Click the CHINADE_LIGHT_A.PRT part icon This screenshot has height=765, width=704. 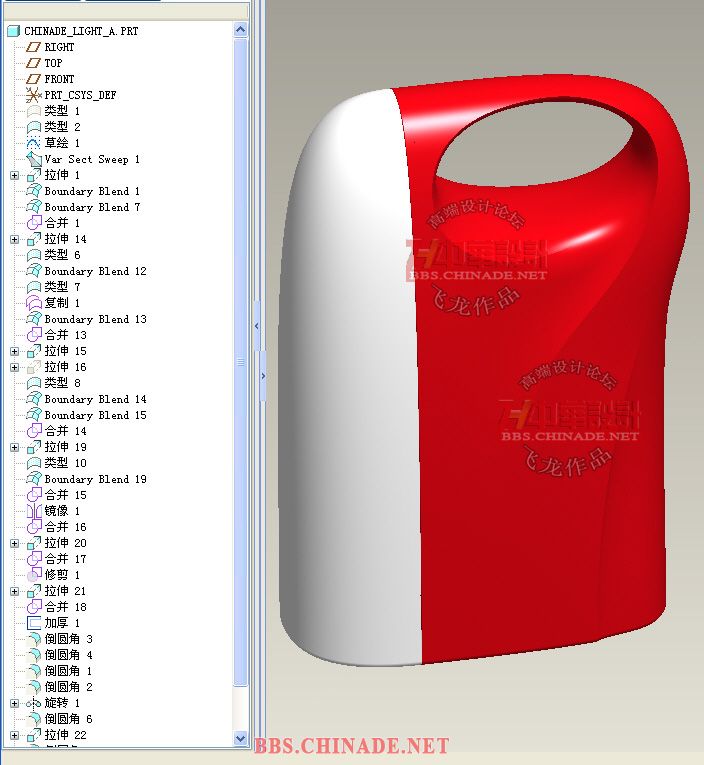(13, 31)
